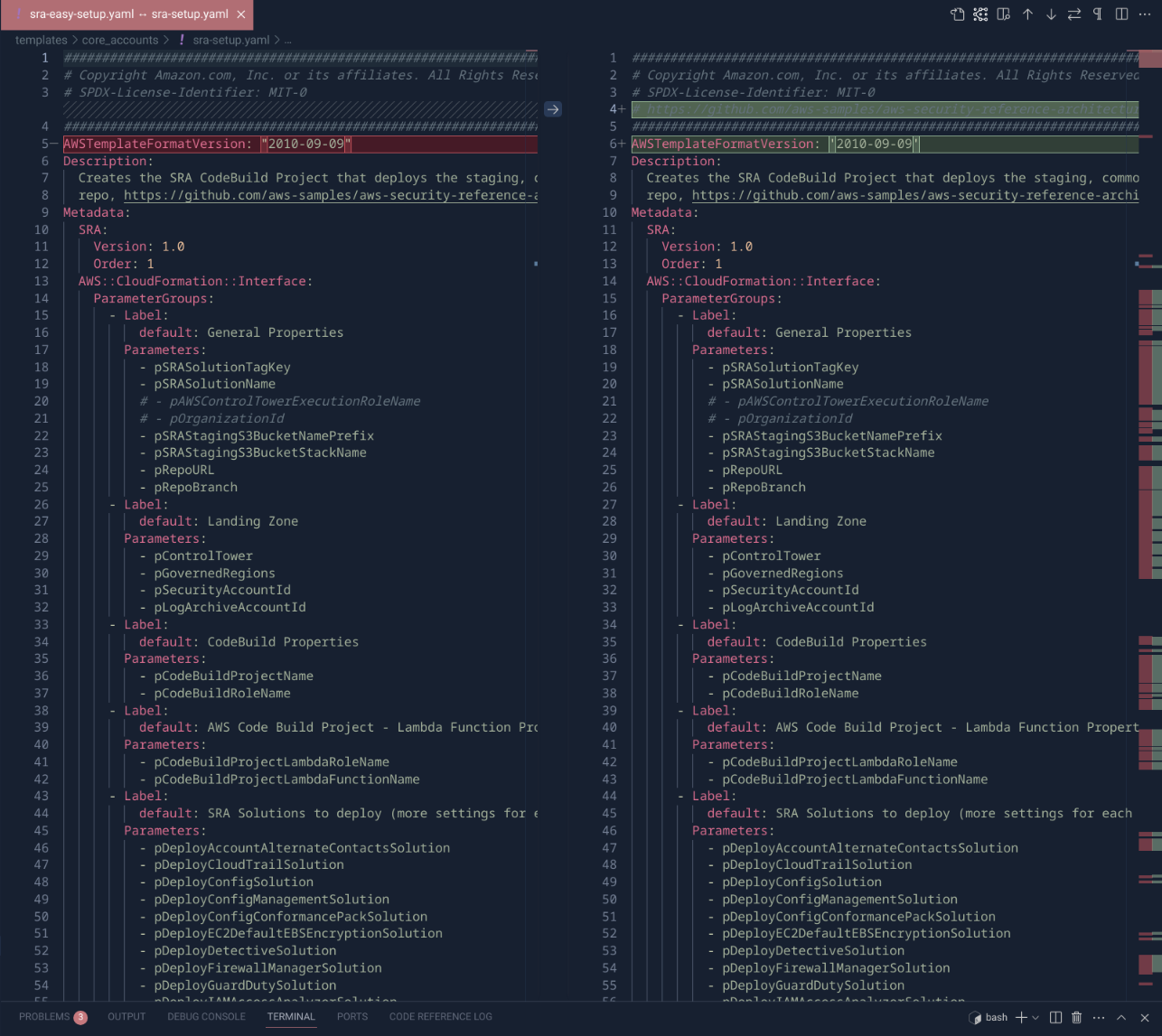This screenshot has width=1162, height=1036.
Task: Click pSRASolutionName in right pane
Action: [782, 384]
